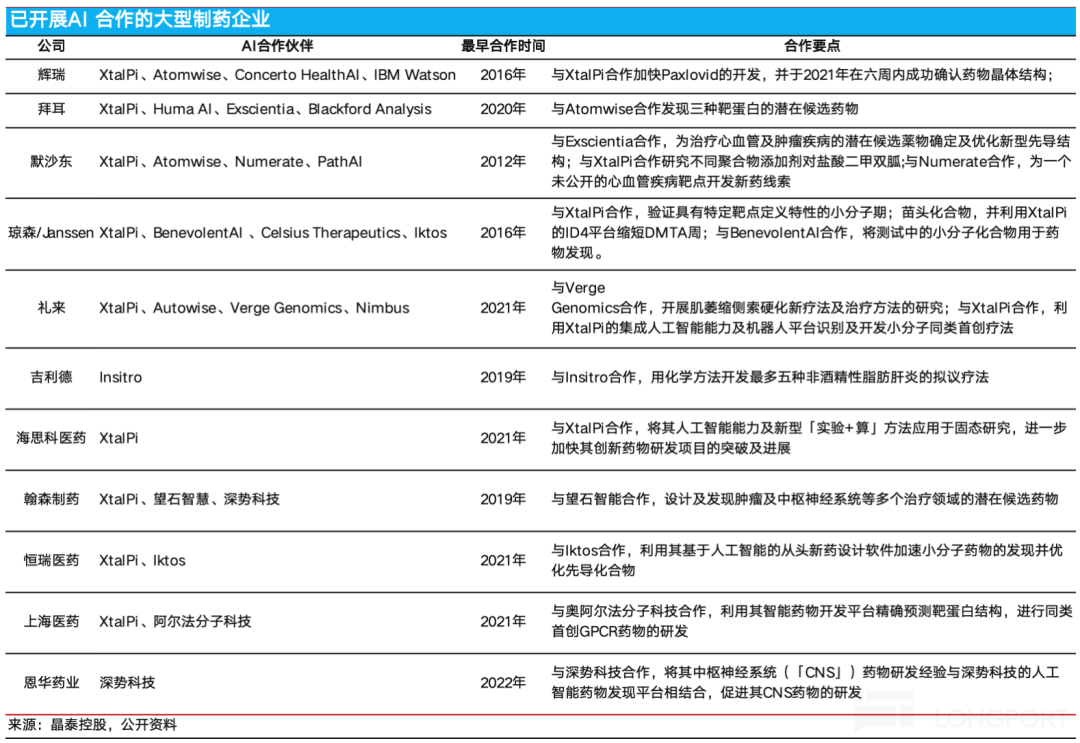The image size is (1080, 743).
Task: Click the 2012年 year in 默沙东 row
Action: tap(503, 162)
